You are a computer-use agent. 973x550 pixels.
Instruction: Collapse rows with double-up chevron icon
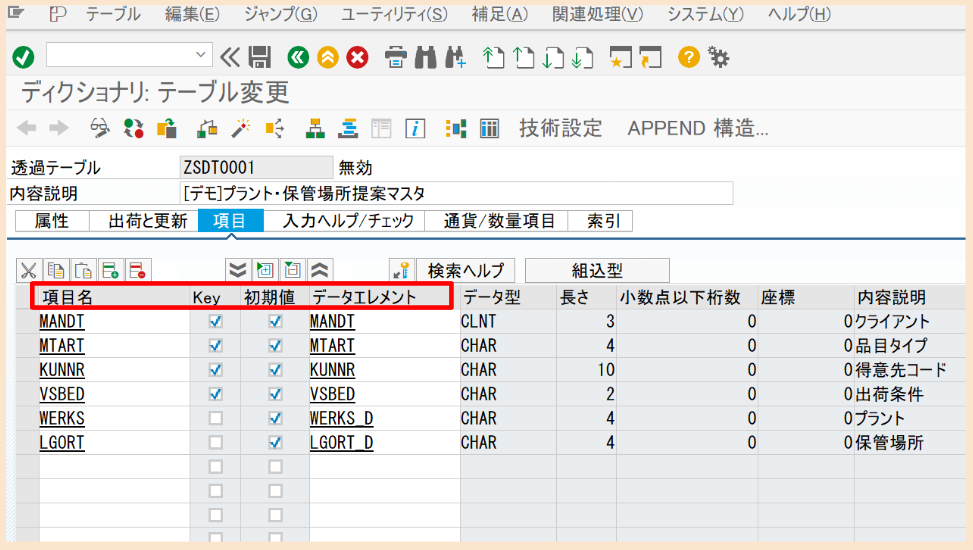click(321, 270)
